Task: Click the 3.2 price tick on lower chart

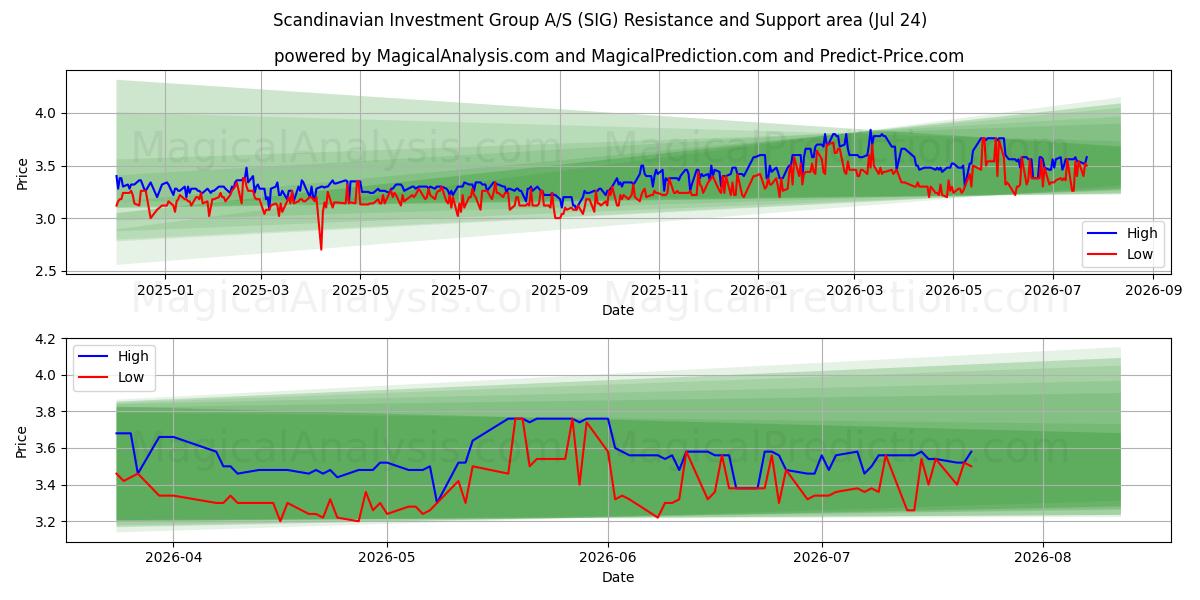Action: (48, 522)
